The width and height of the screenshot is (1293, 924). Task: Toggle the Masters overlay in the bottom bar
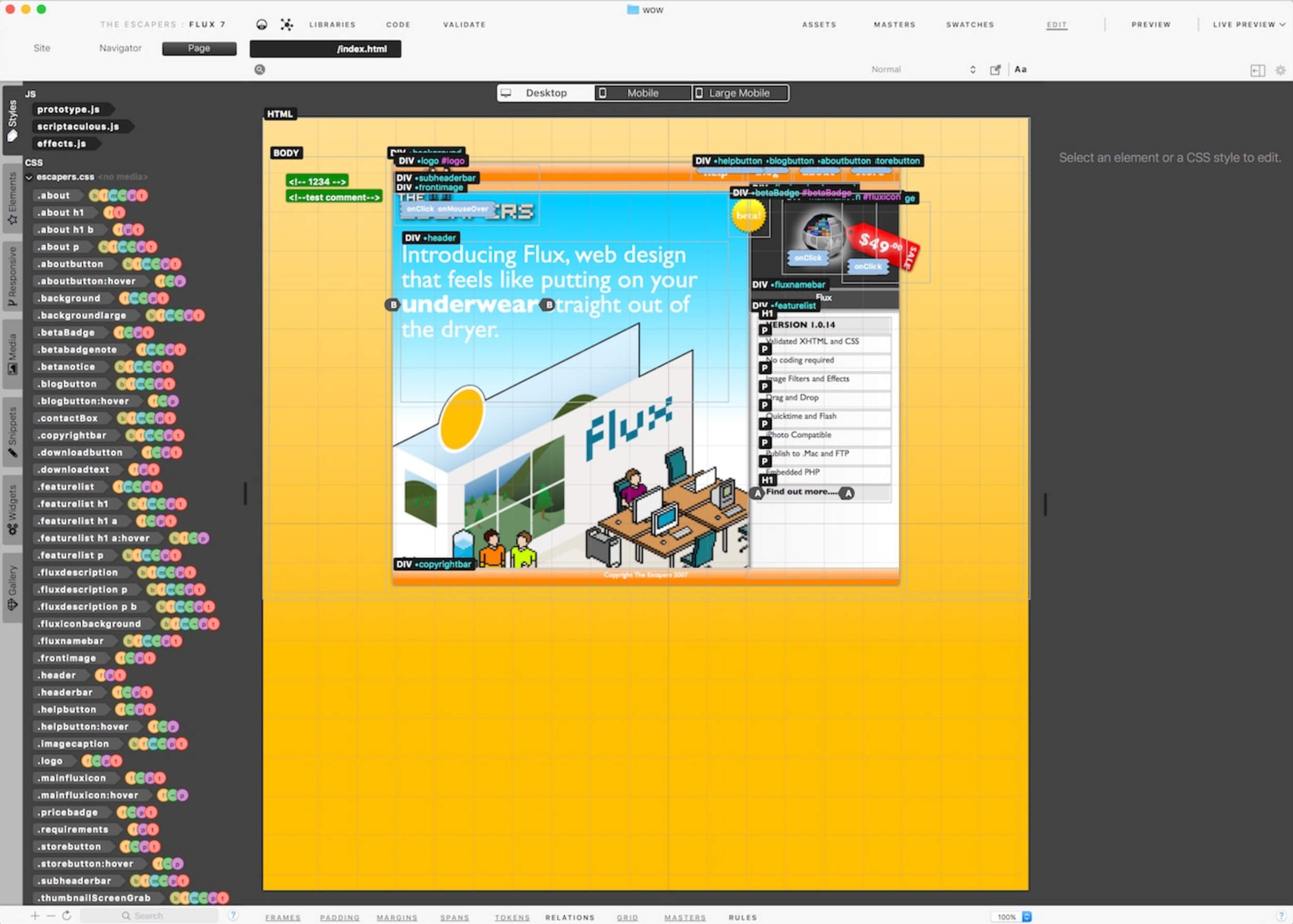coord(685,917)
